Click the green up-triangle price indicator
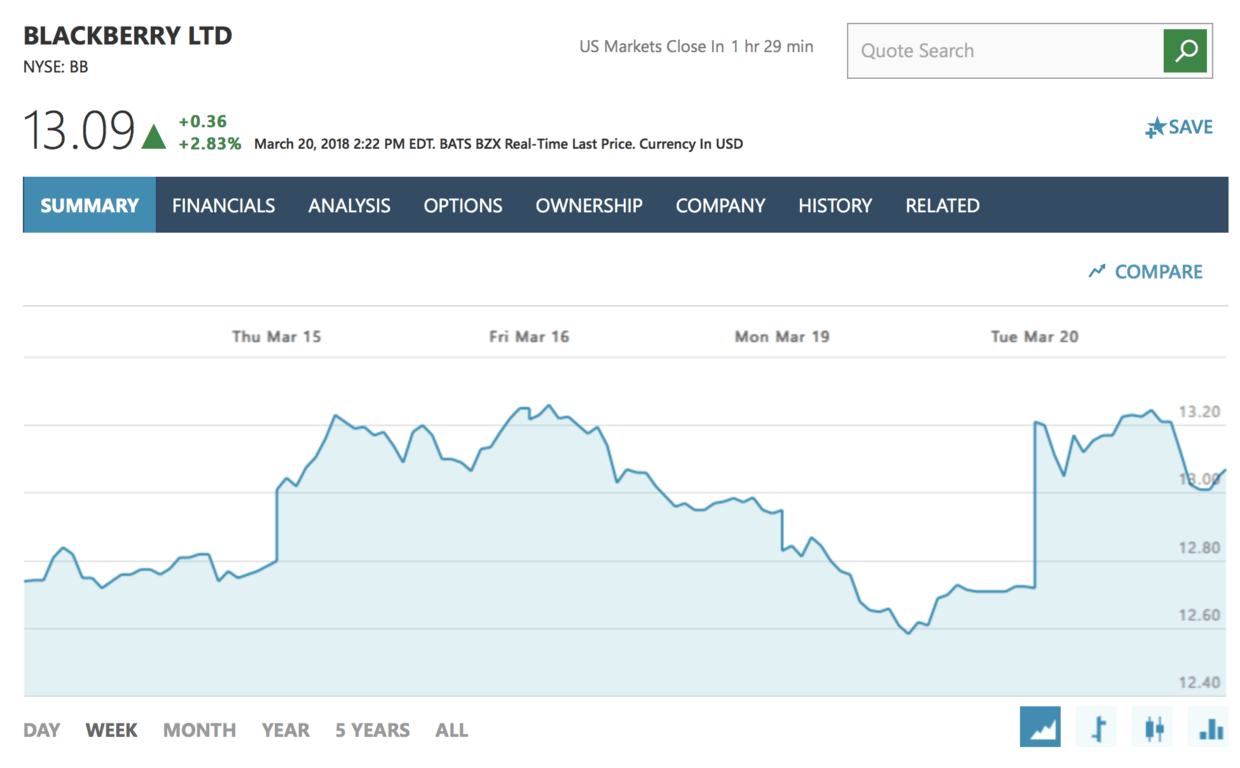 coord(153,135)
